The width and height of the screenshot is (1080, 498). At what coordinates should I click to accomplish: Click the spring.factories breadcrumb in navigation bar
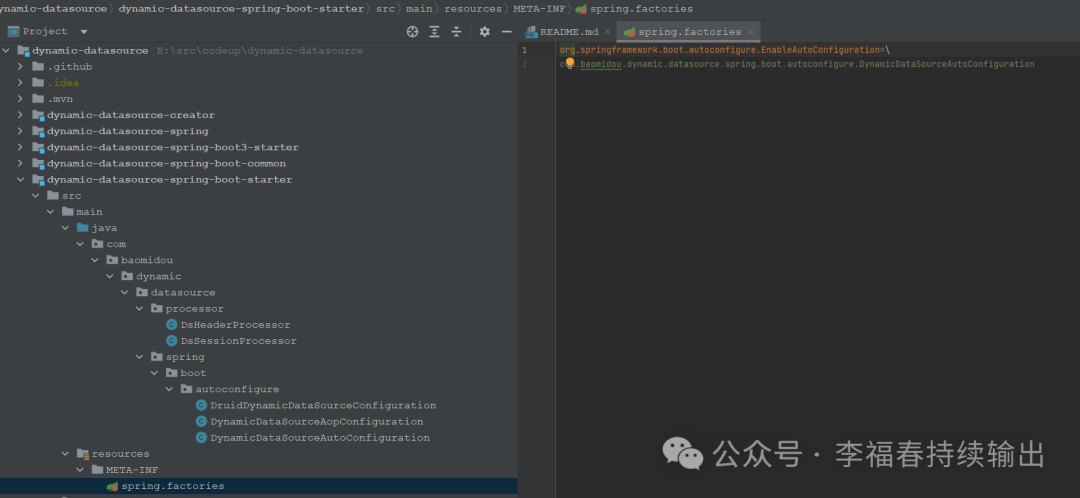[x=641, y=9]
